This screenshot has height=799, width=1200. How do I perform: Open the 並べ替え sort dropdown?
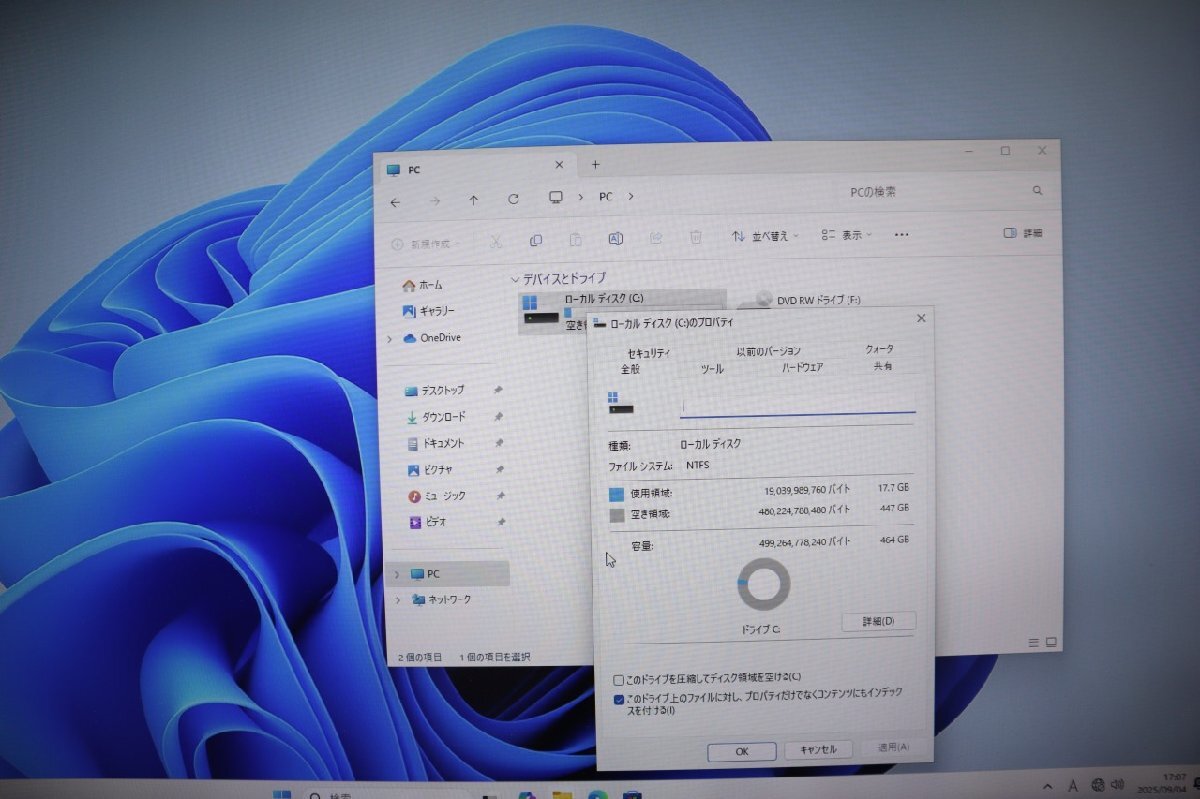(765, 236)
